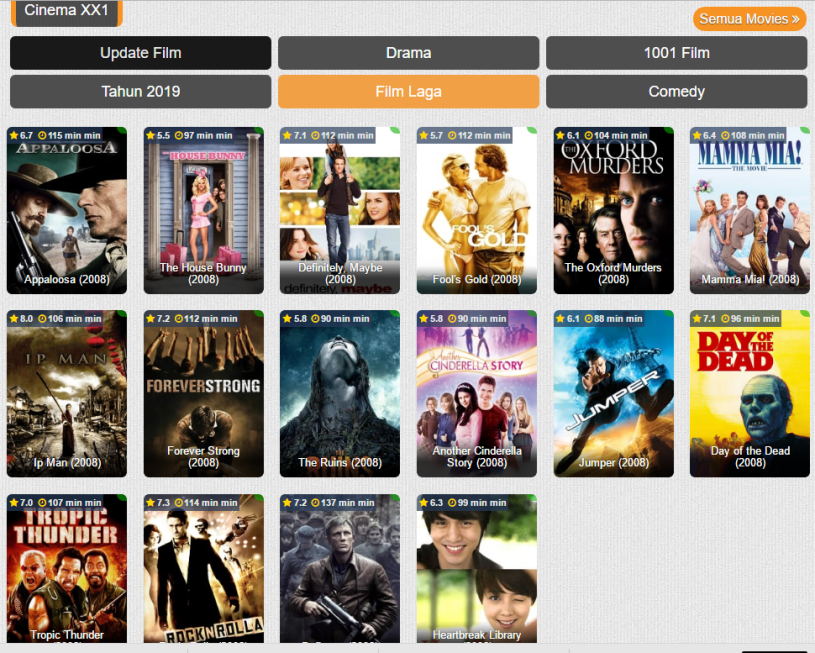Screen dimensions: 815x653
Task: Select the Mamma Mia! movie thumbnail
Action: click(750, 211)
